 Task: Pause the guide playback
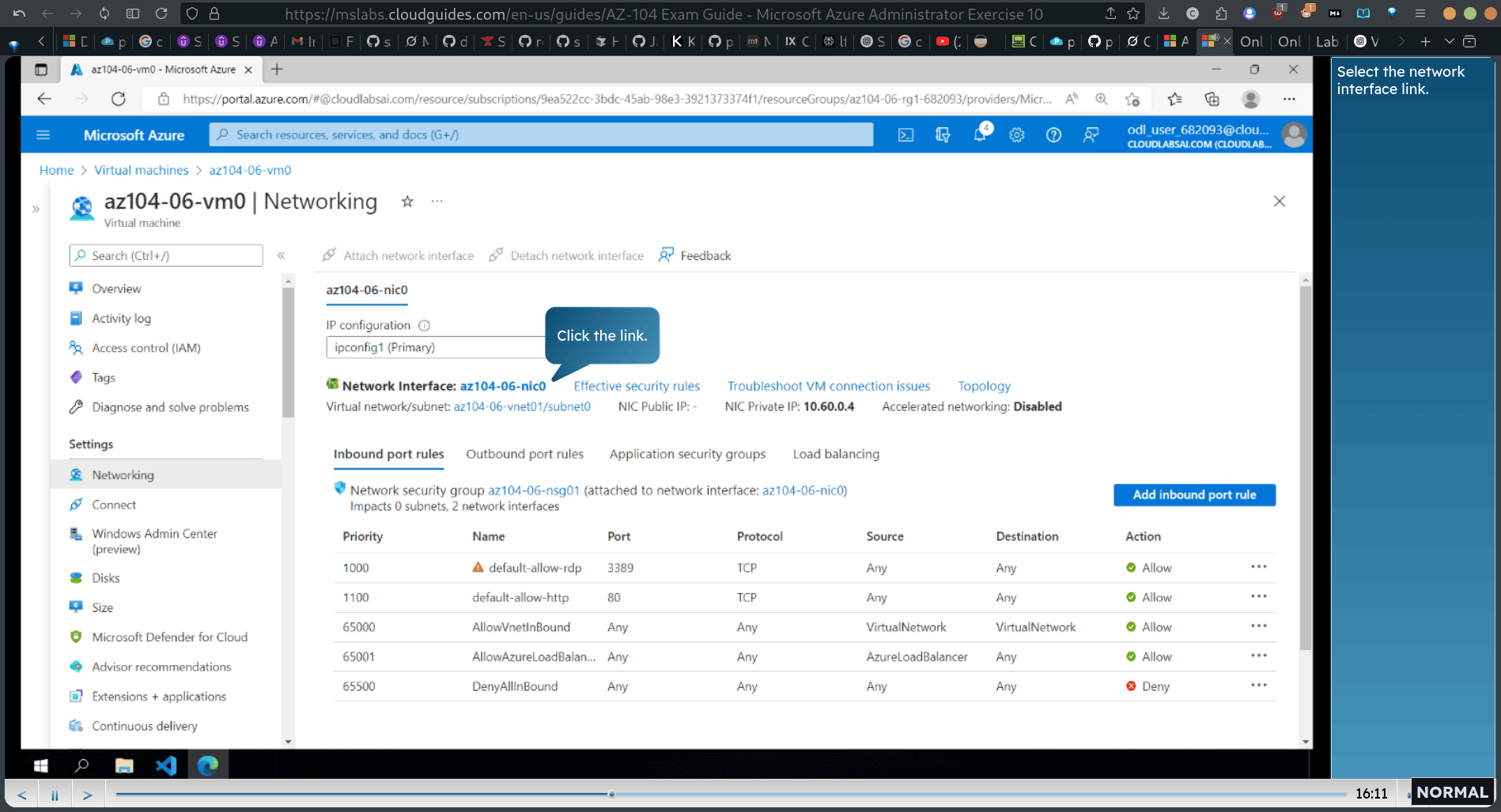55,795
